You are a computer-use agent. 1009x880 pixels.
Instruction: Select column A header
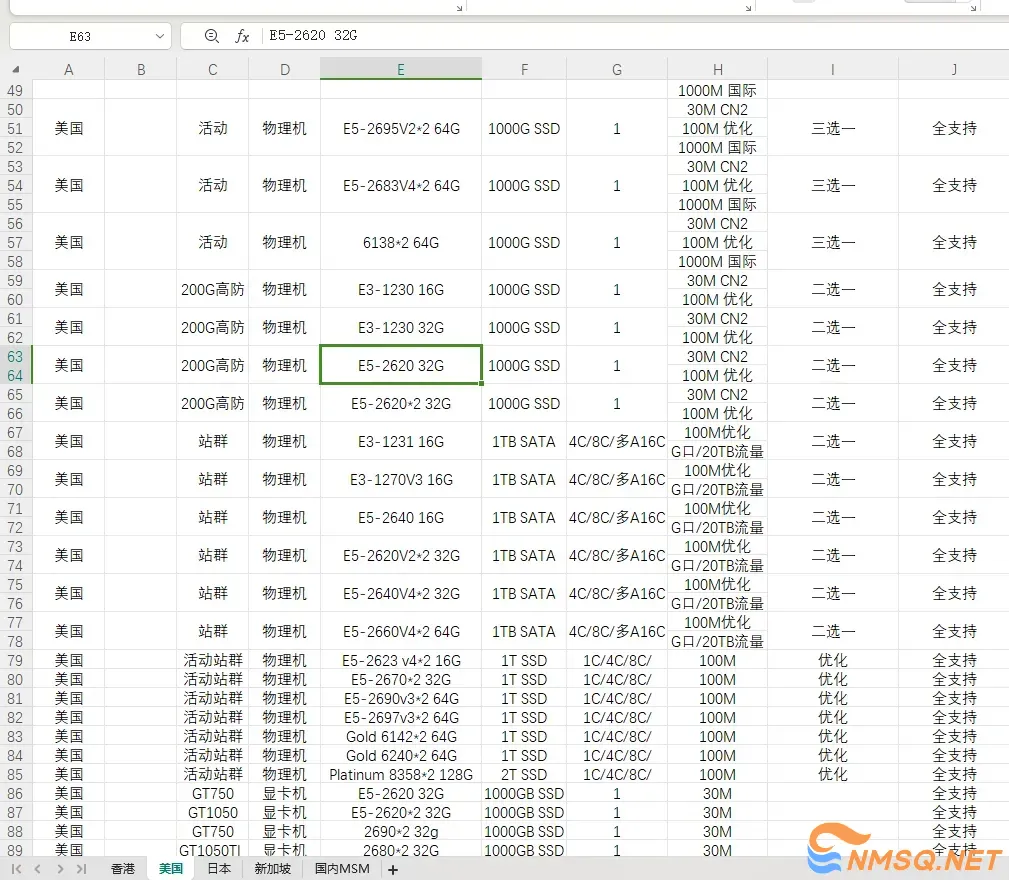(68, 69)
